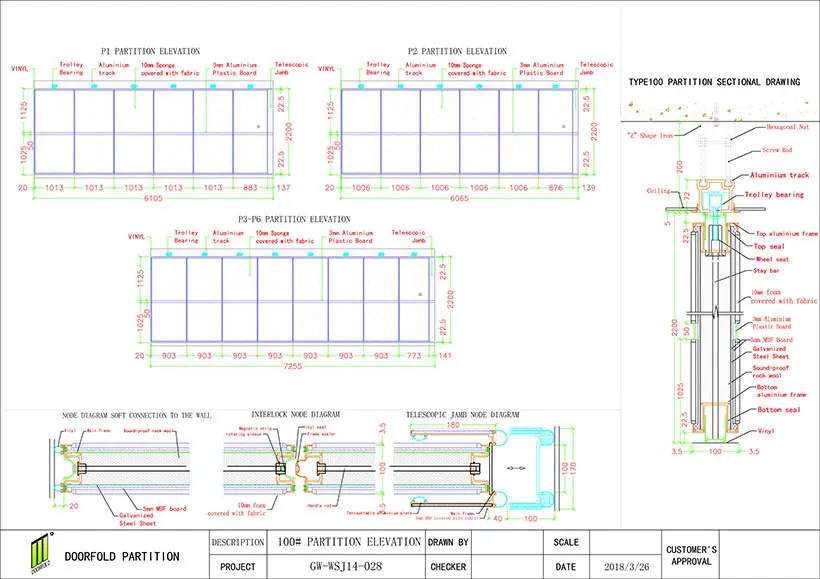Select the Z Shape Iron symbol

click(649, 136)
